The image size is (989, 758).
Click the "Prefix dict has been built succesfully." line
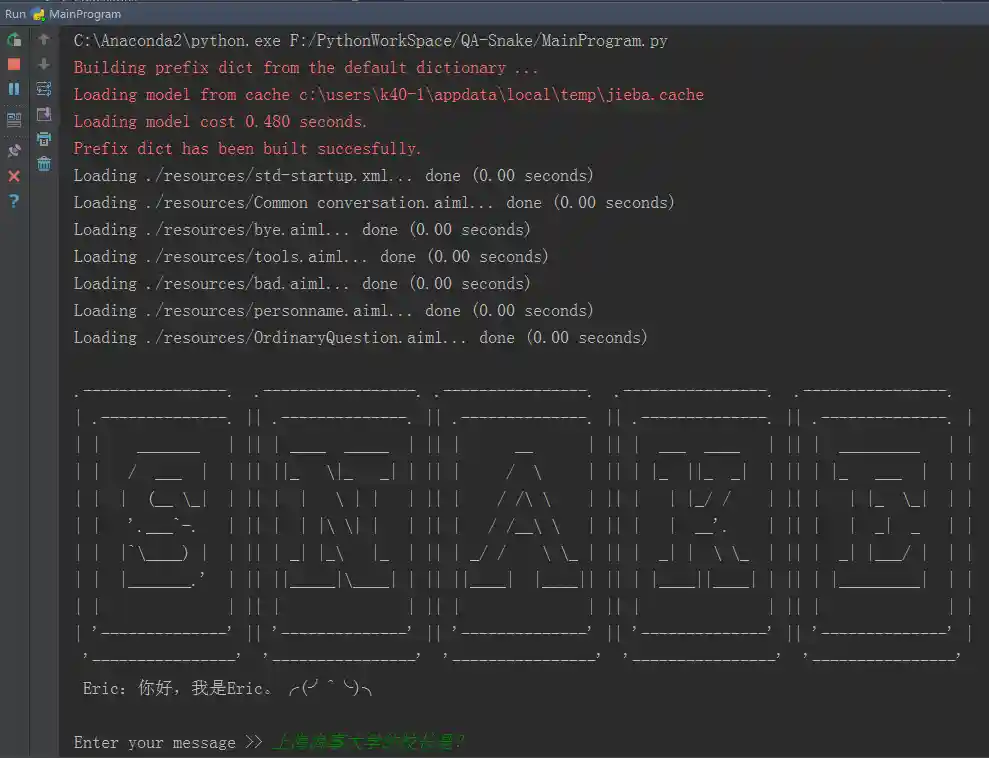[247, 149]
